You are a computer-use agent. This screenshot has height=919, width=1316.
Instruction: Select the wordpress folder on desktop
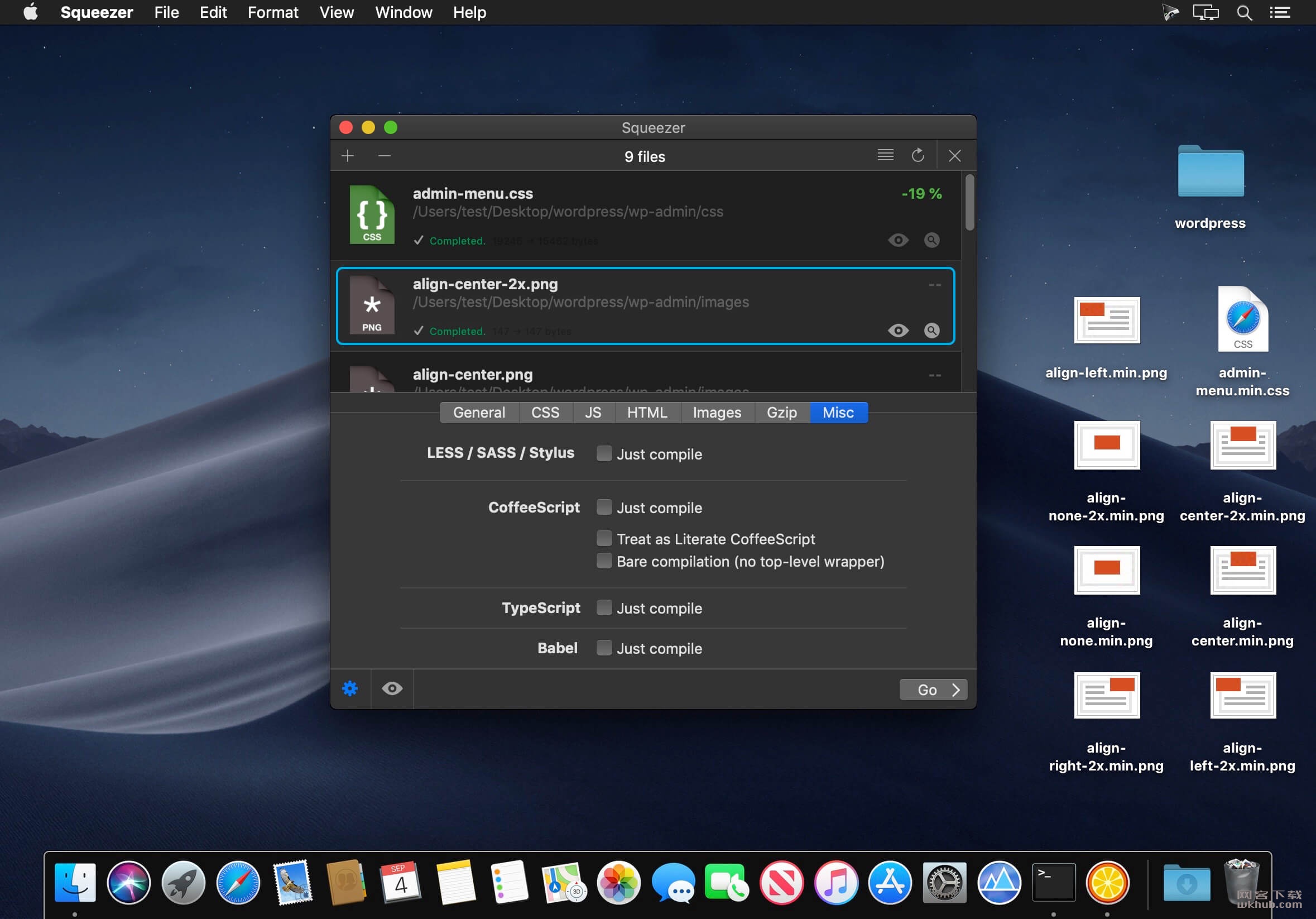coord(1211,171)
